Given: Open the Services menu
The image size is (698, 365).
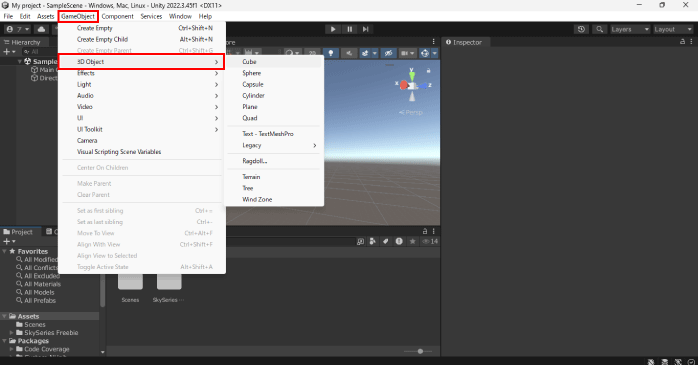Looking at the screenshot, I should pyautogui.click(x=151, y=16).
